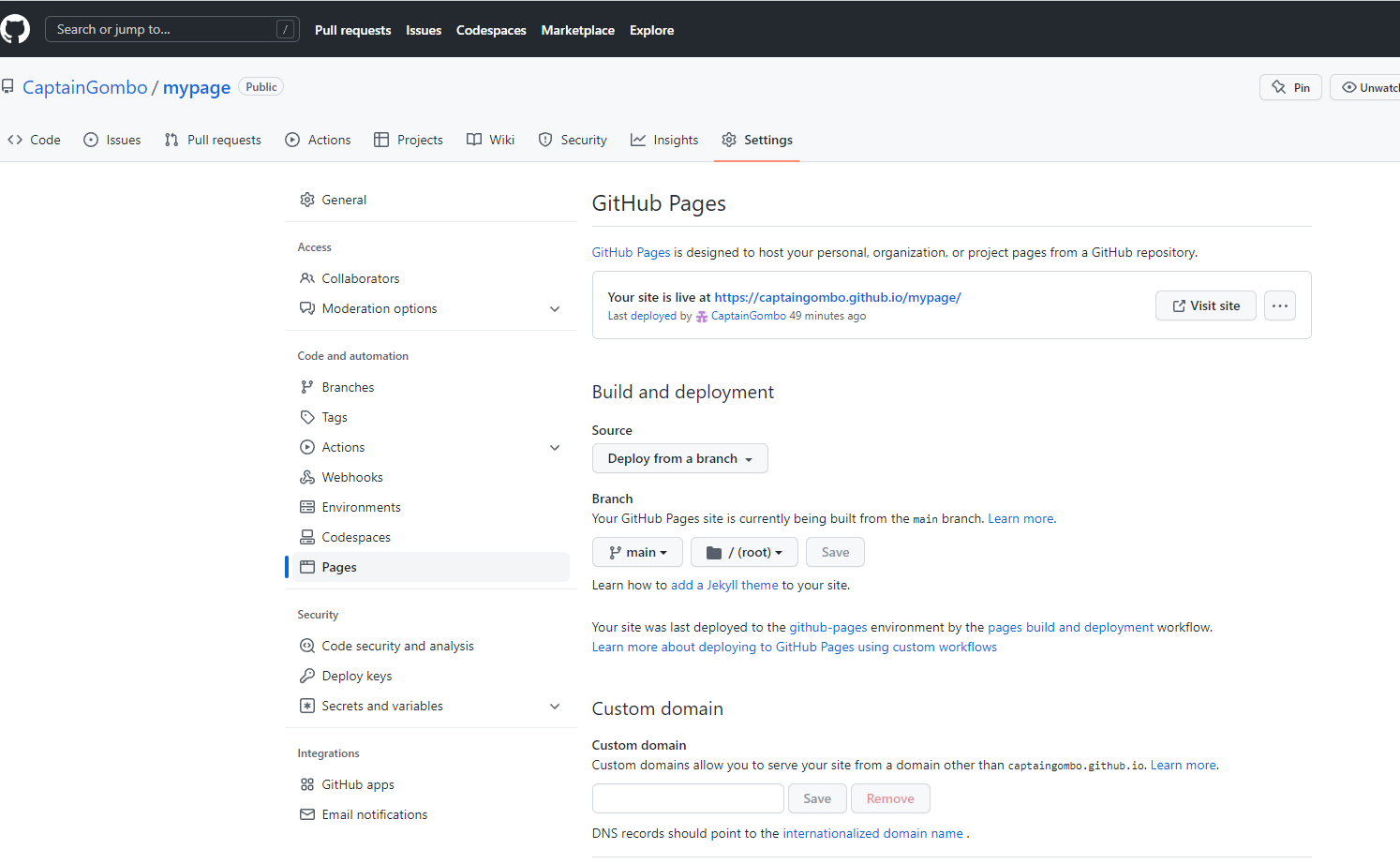The image size is (1400, 864).
Task: Click the Security tab shield icon
Action: coord(545,140)
